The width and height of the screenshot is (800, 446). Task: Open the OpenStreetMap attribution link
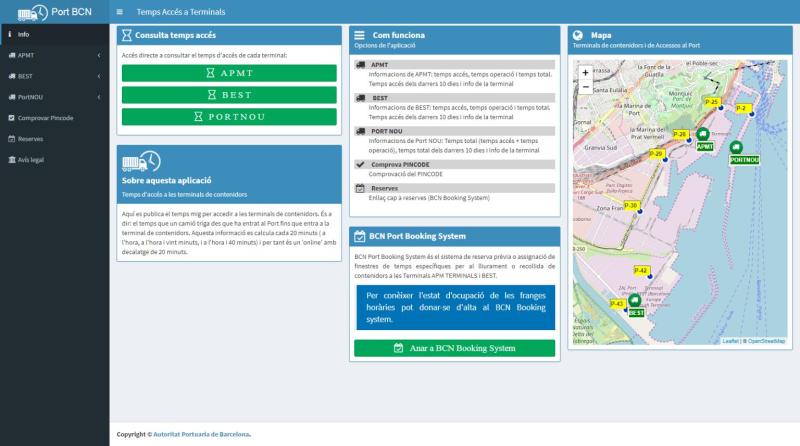coord(766,341)
